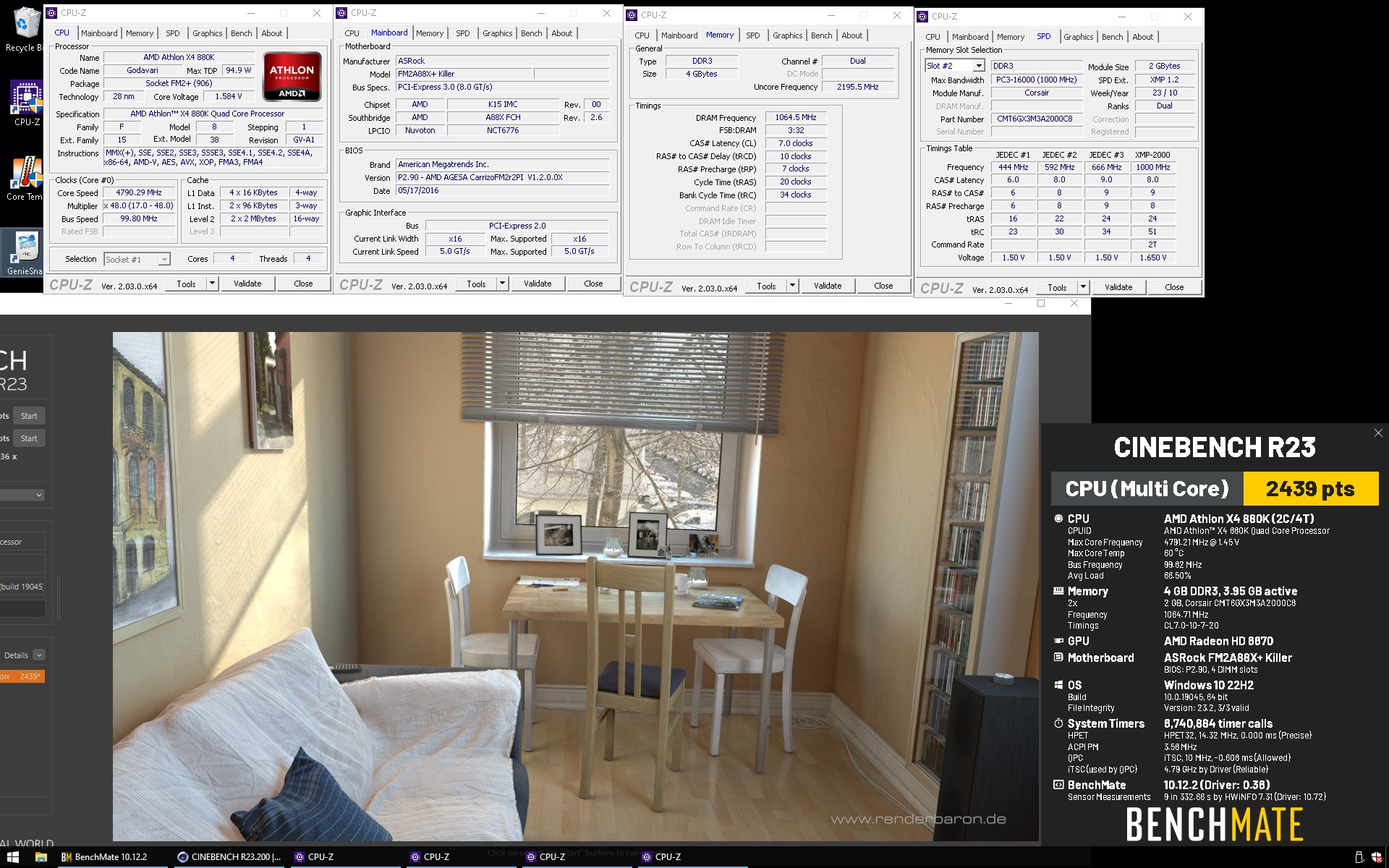
Task: Open the Cinebench left panel dropdown
Action: pos(22,495)
